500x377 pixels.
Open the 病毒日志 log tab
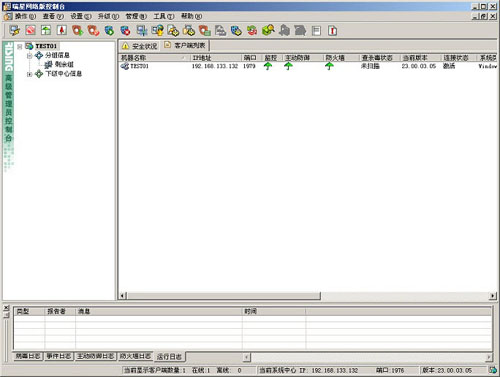28,356
